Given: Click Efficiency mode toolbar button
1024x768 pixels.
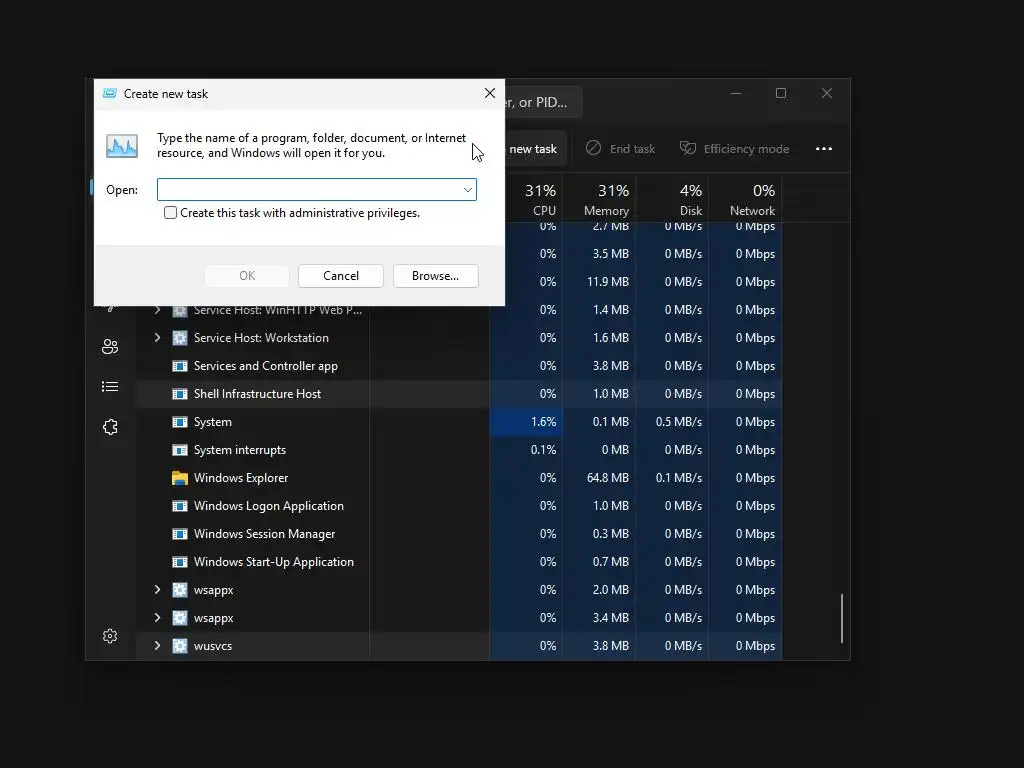Looking at the screenshot, I should tap(735, 149).
